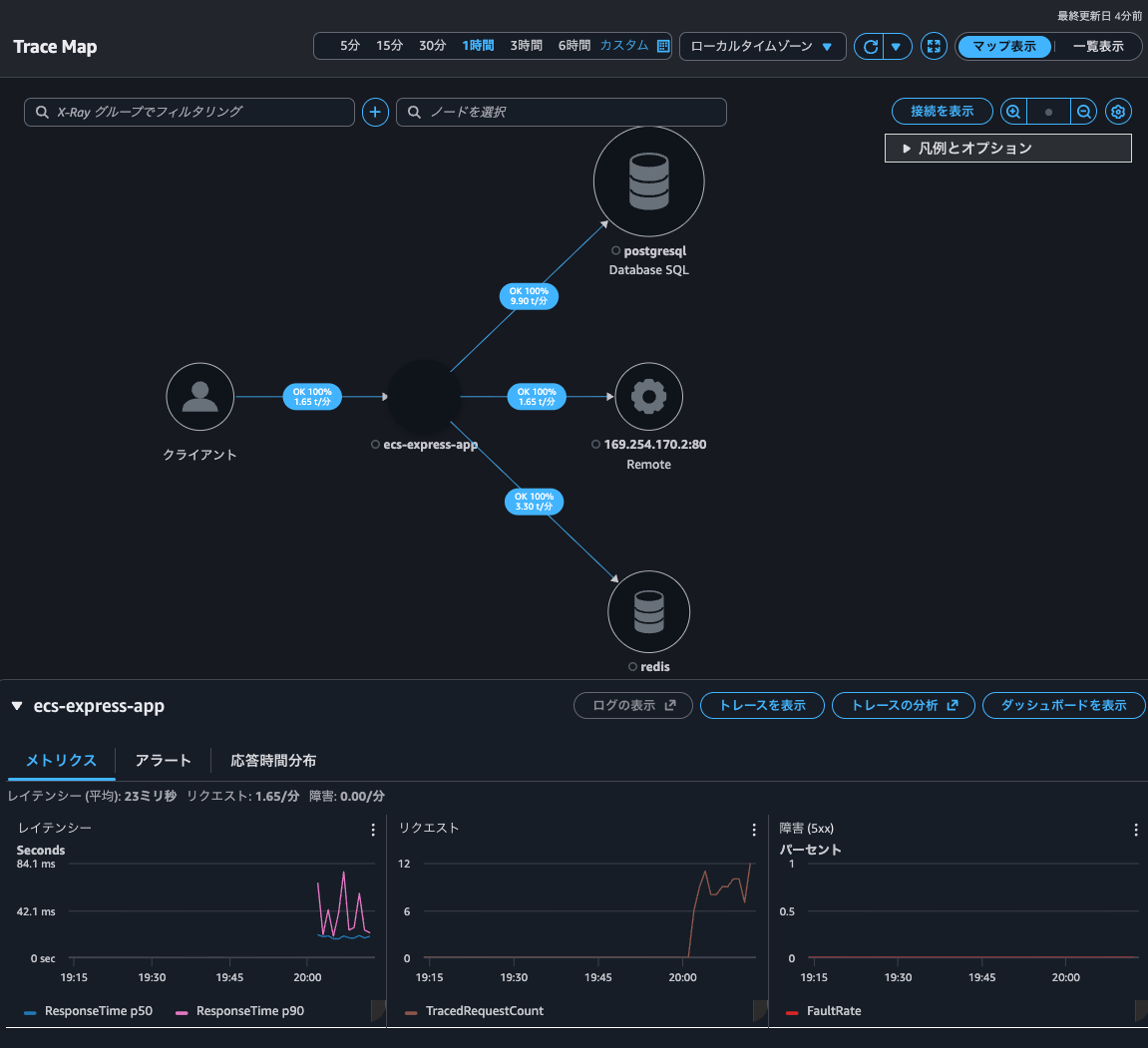Open the アラート tab
This screenshot has height=1048, width=1148.
coord(163,761)
